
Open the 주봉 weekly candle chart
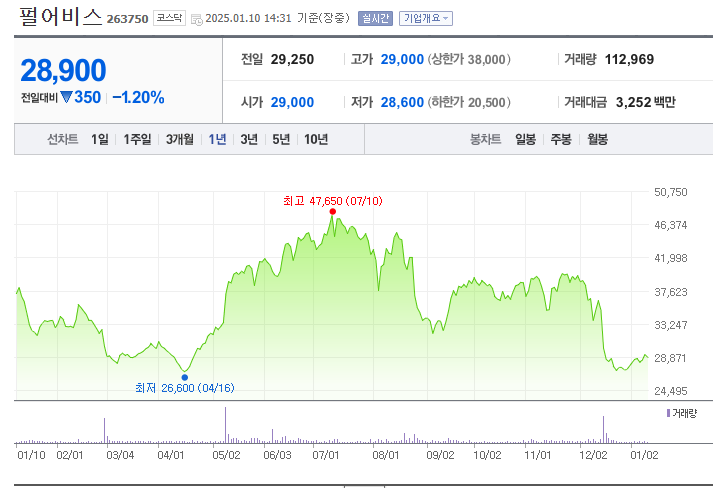[x=561, y=139]
